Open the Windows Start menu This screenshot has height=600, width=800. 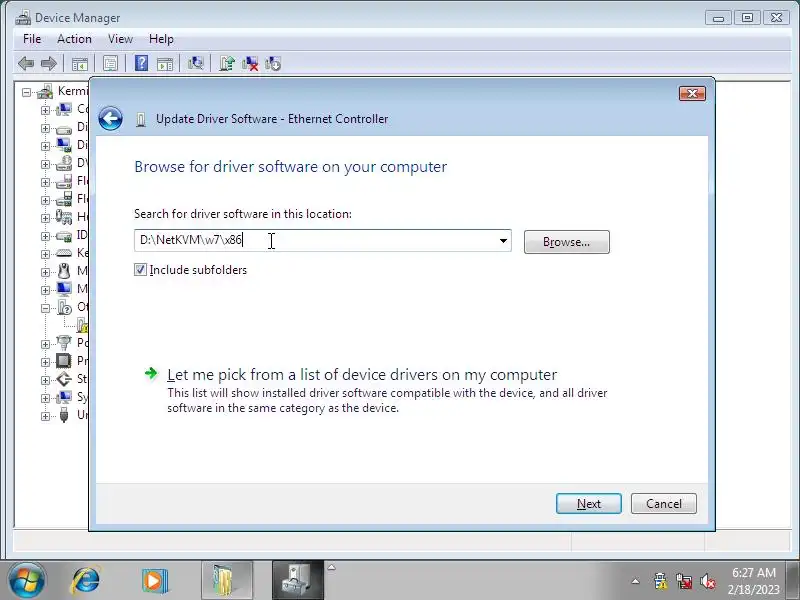pos(27,580)
